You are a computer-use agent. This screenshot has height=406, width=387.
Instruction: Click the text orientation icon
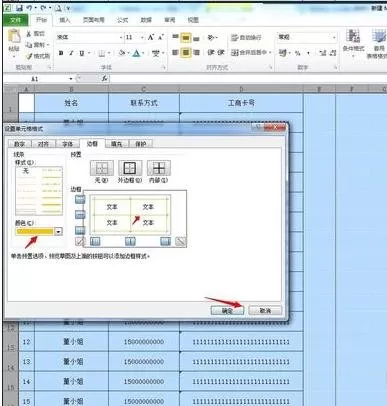pos(211,37)
